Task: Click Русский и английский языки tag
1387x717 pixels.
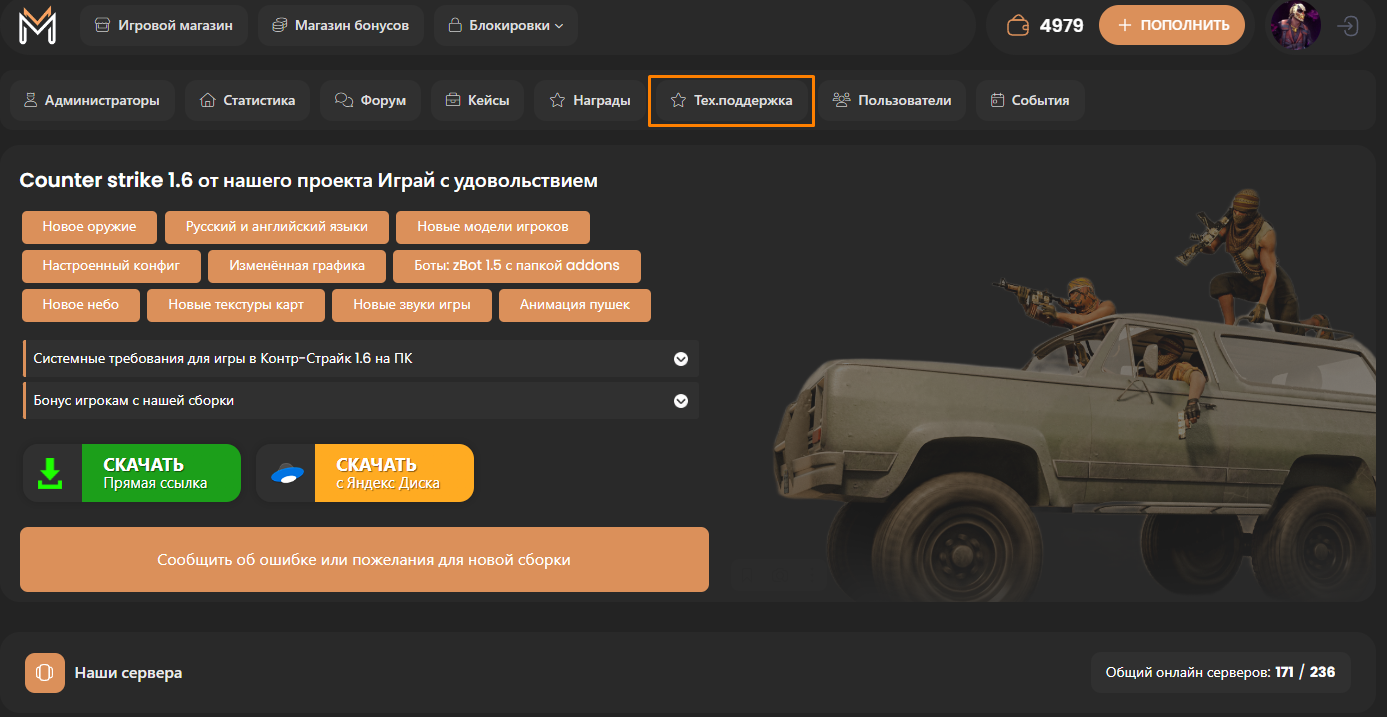Action: tap(277, 227)
